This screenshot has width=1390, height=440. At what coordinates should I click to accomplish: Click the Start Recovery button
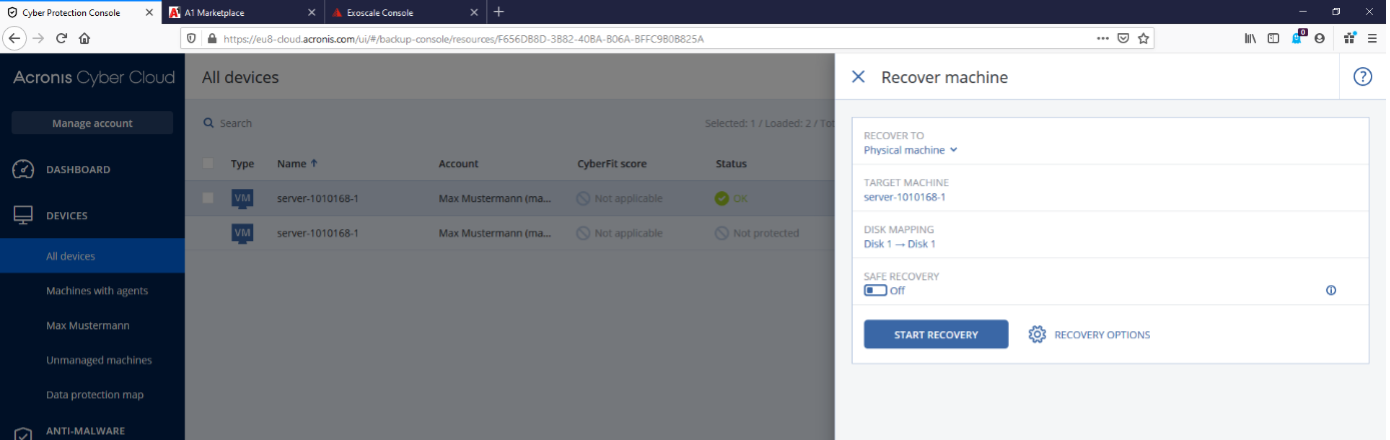[936, 334]
